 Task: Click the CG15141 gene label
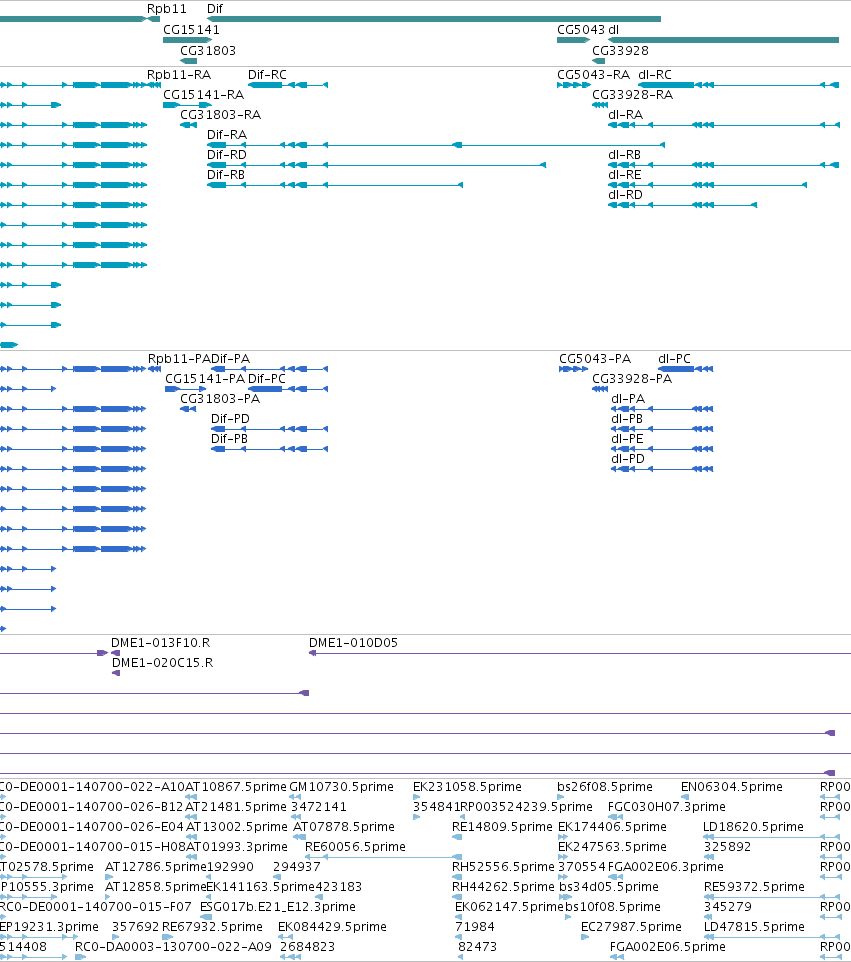point(191,30)
